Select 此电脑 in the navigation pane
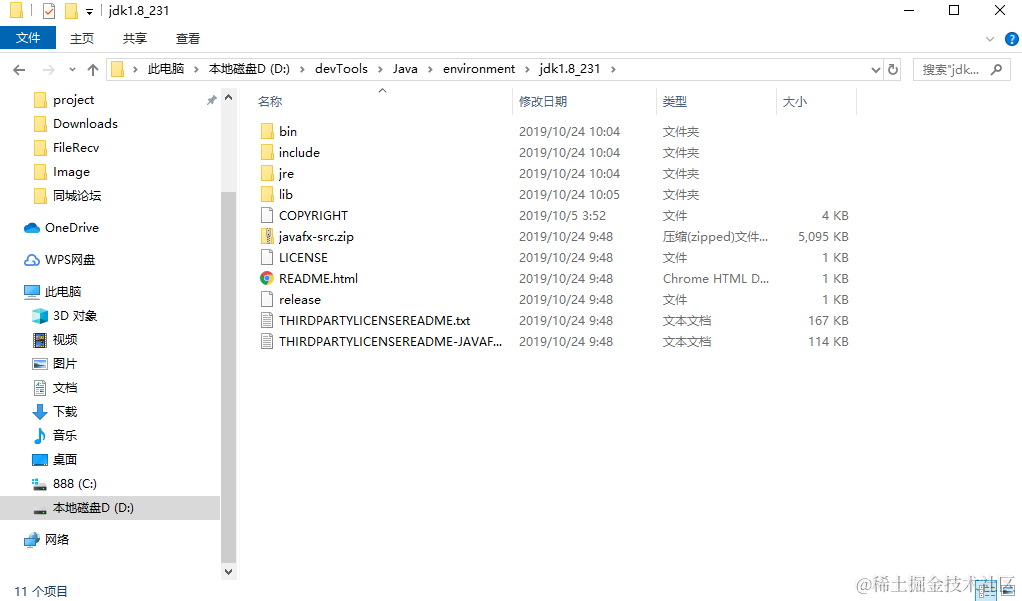This screenshot has width=1022, height=601. [63, 291]
